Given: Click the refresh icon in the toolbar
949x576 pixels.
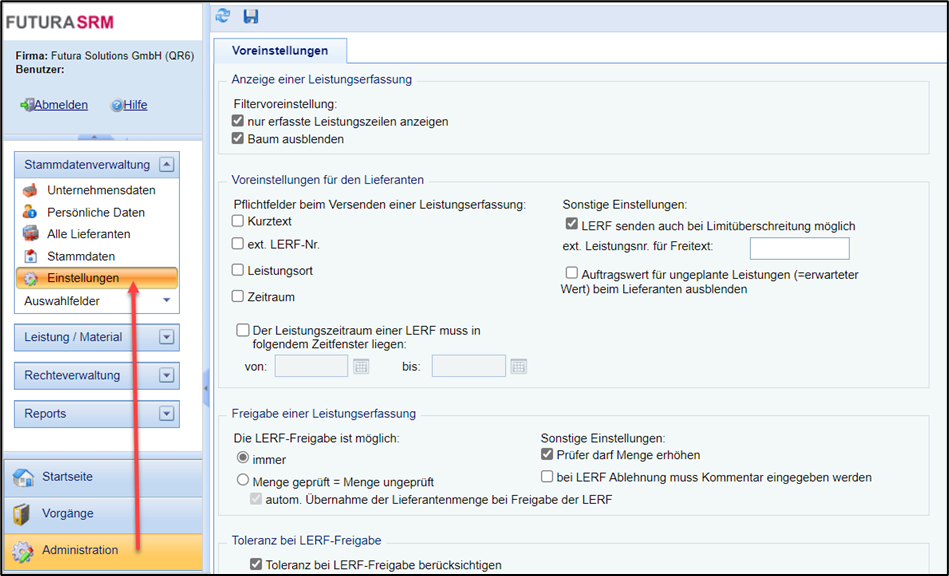Looking at the screenshot, I should (x=223, y=15).
